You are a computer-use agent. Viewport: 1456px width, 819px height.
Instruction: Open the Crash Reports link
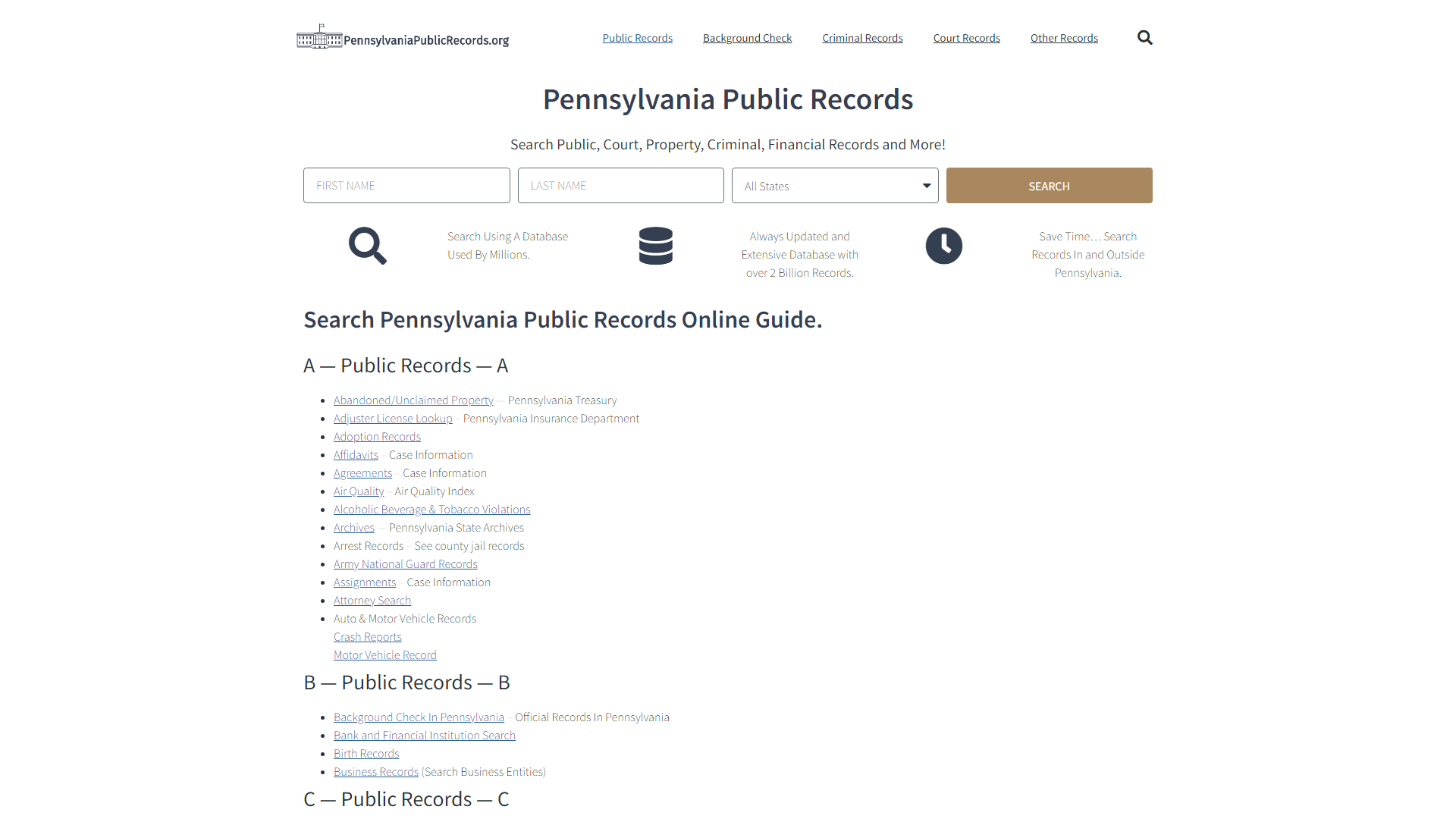click(368, 637)
